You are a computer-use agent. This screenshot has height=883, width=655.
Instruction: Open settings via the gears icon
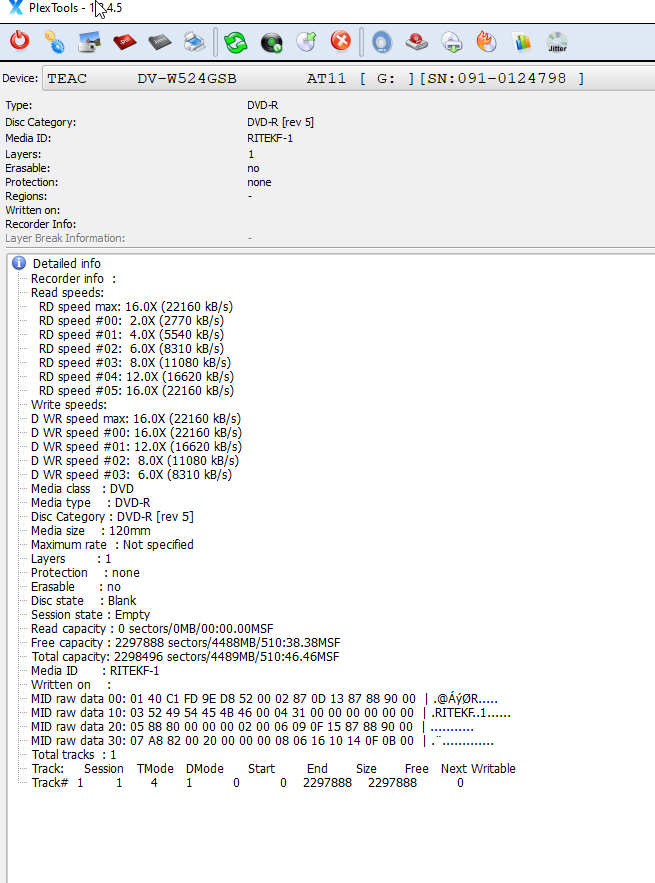pyautogui.click(x=55, y=42)
